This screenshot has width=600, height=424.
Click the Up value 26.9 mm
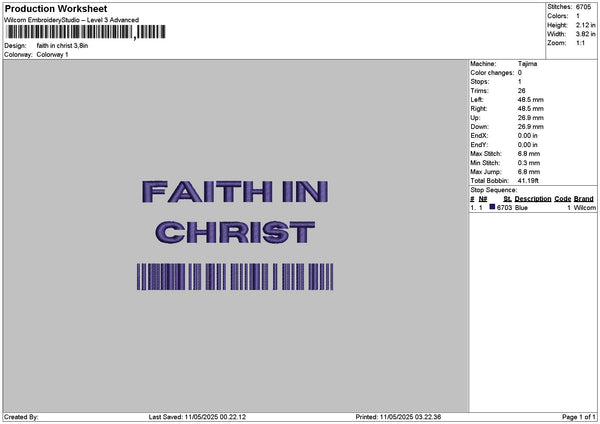point(530,118)
